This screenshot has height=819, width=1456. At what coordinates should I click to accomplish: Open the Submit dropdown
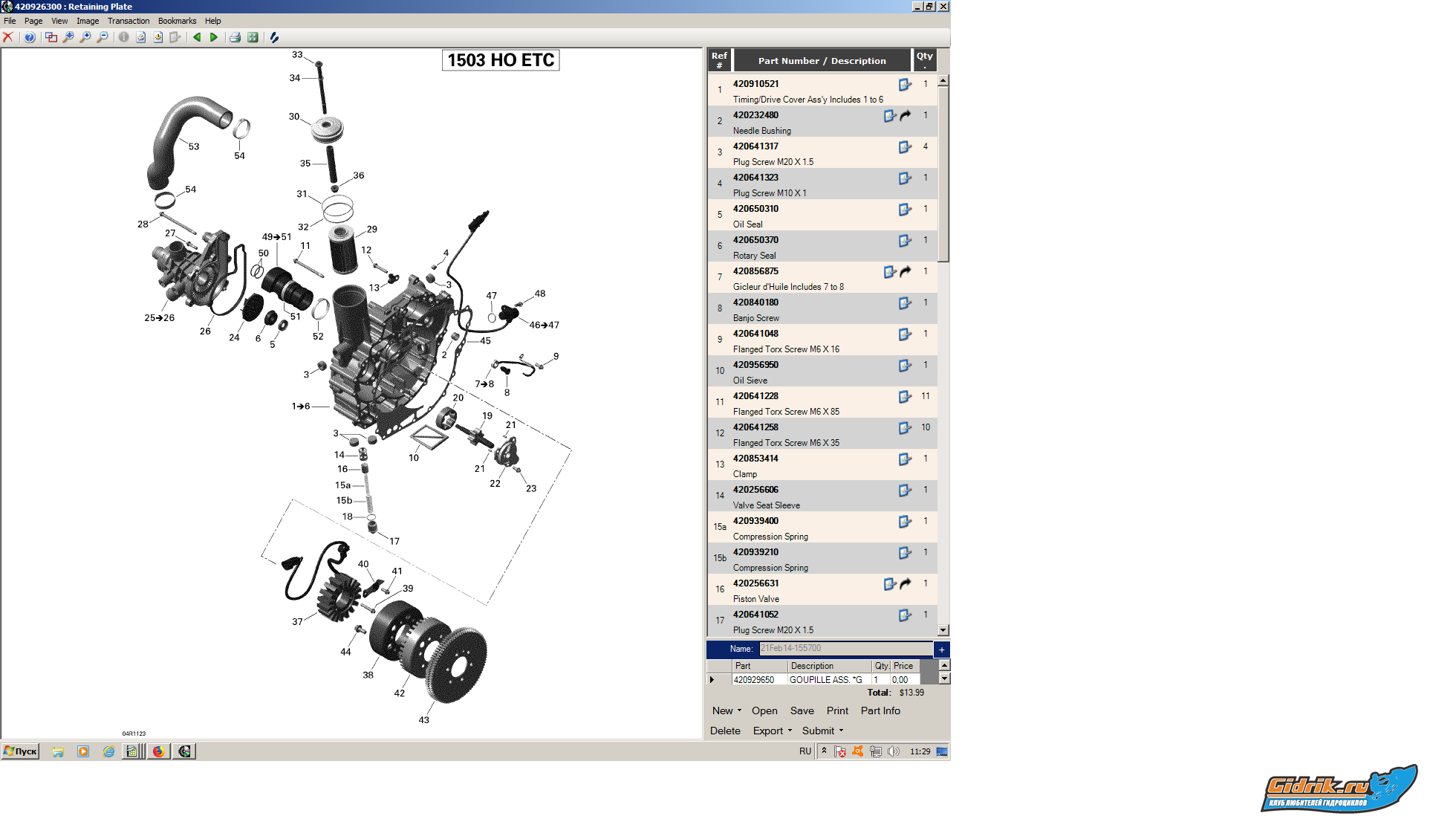tap(822, 731)
